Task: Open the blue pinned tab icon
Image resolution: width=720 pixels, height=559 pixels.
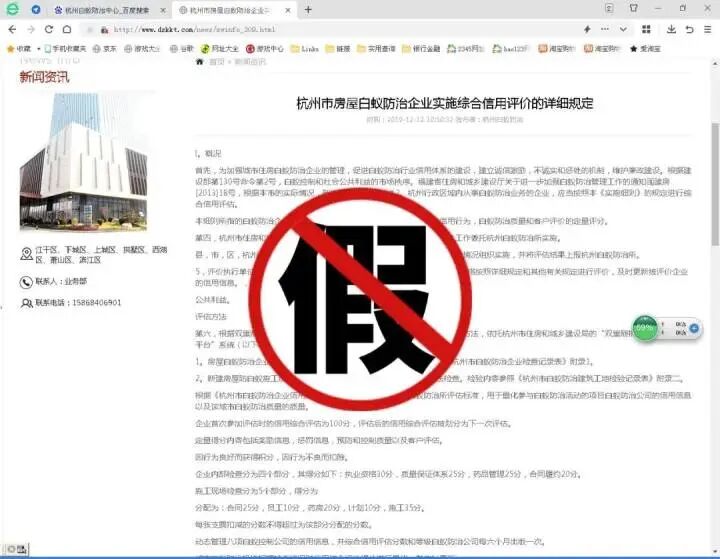Action: pyautogui.click(x=36, y=9)
